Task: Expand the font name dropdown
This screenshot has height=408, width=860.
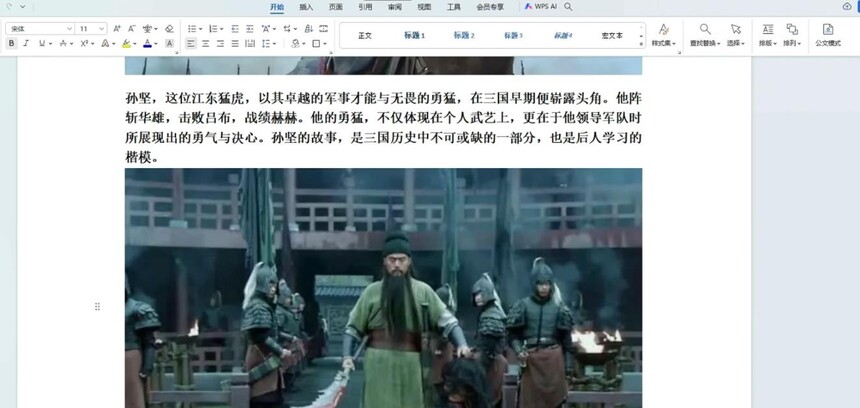Action: coord(70,29)
